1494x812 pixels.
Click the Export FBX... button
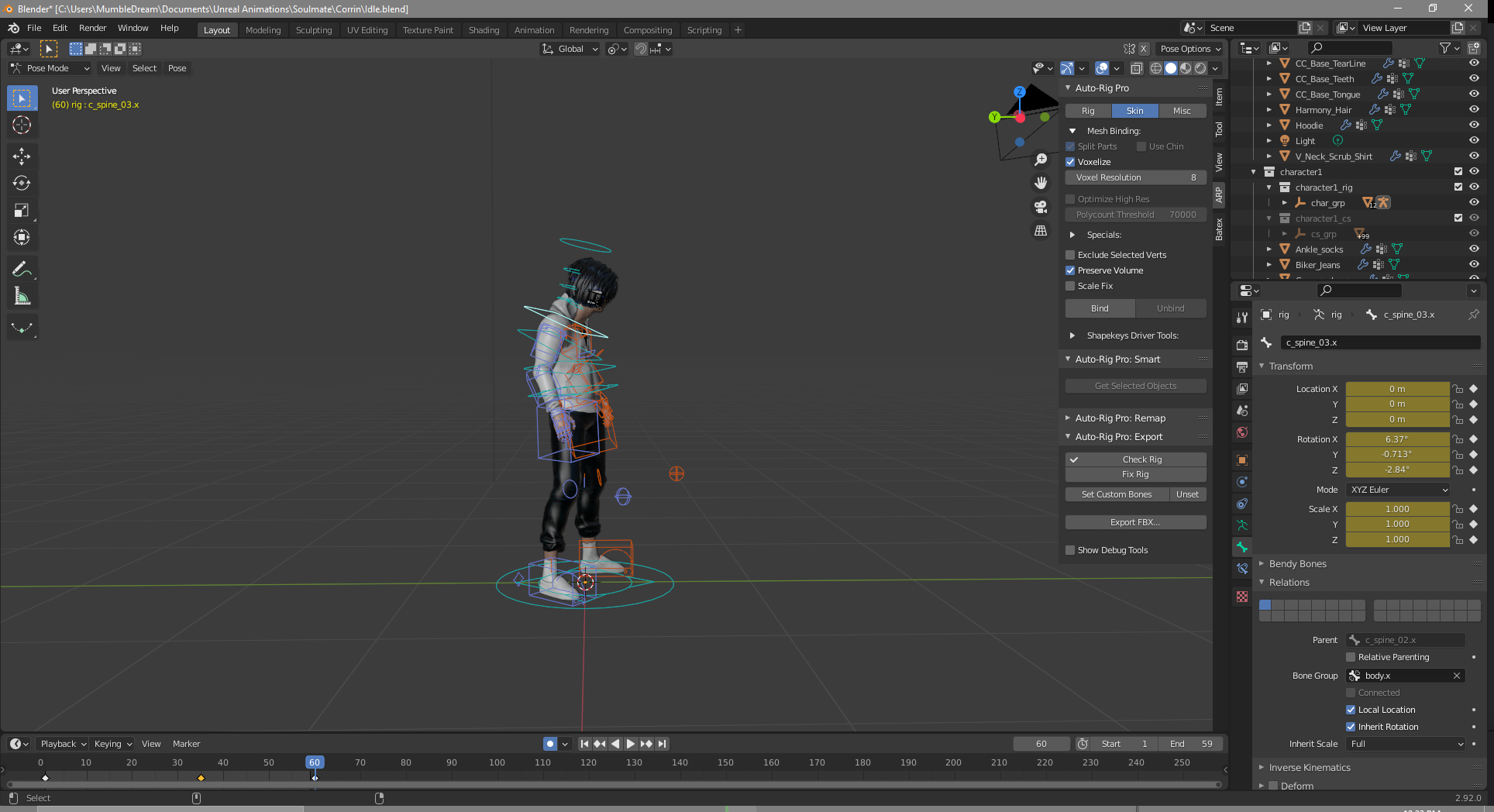[x=1135, y=522]
